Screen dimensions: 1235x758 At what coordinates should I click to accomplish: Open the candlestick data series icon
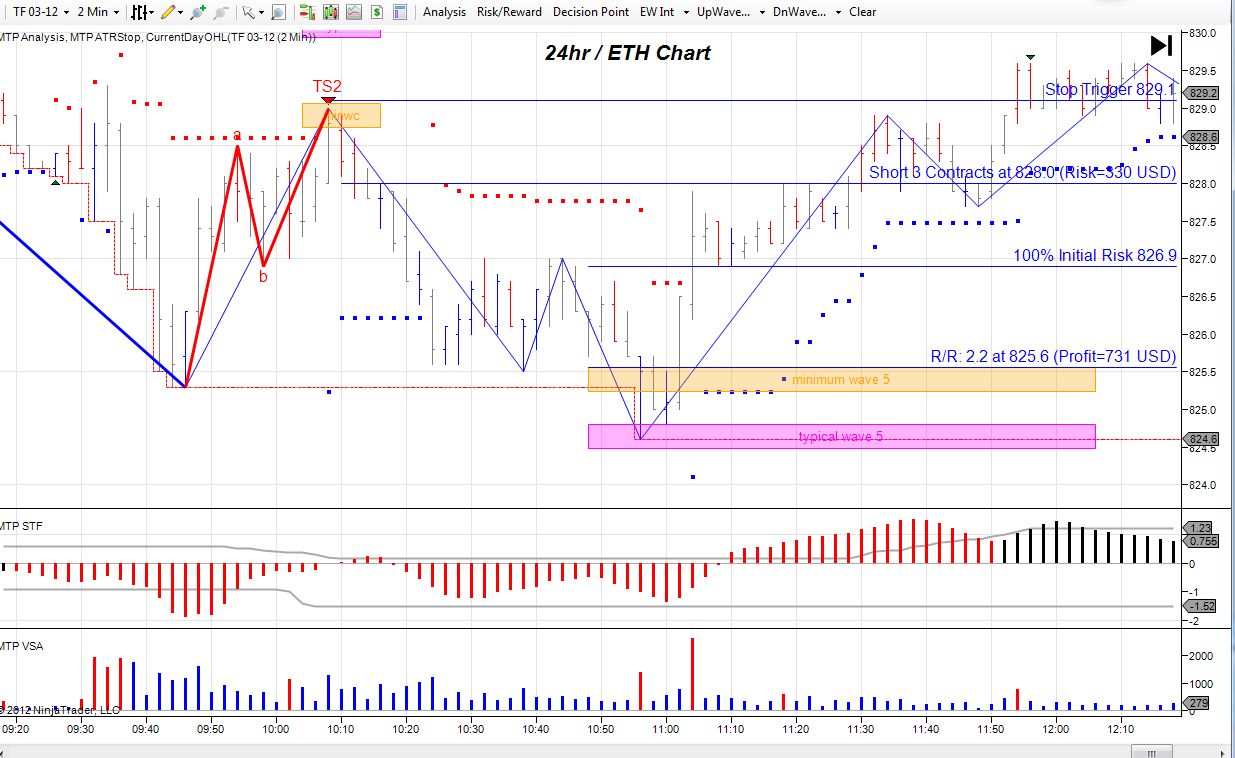tap(330, 12)
